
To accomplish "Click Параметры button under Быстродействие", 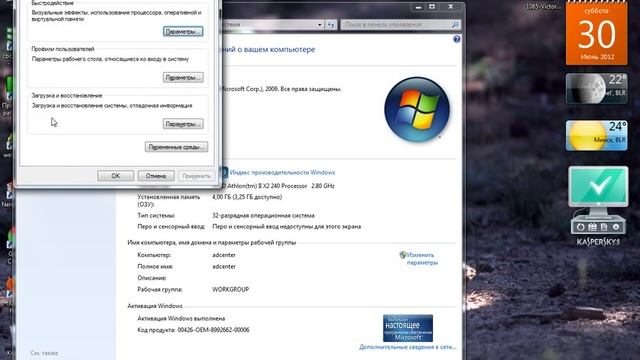I will 183,31.
